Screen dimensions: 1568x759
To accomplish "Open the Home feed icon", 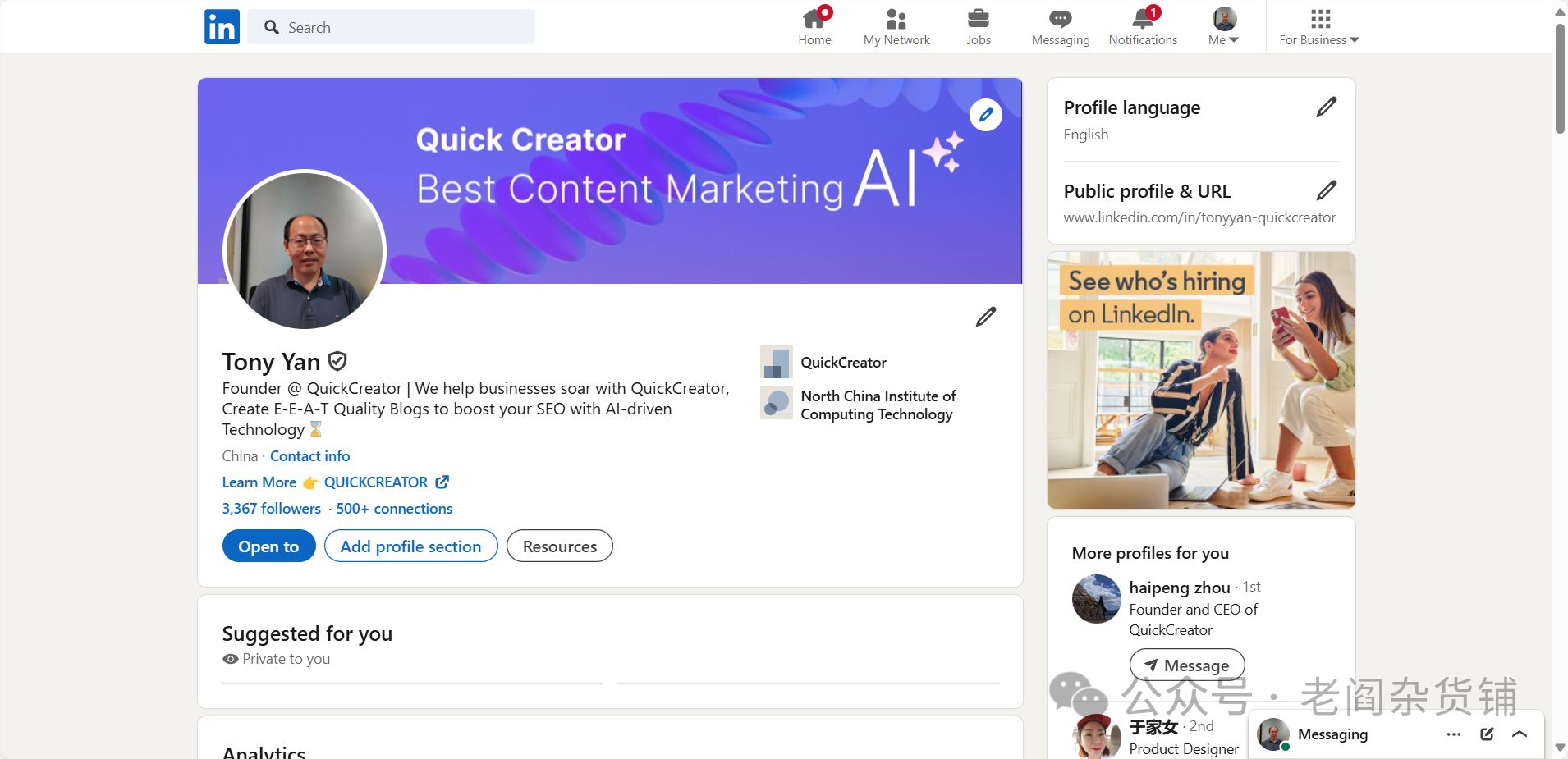I will click(814, 18).
